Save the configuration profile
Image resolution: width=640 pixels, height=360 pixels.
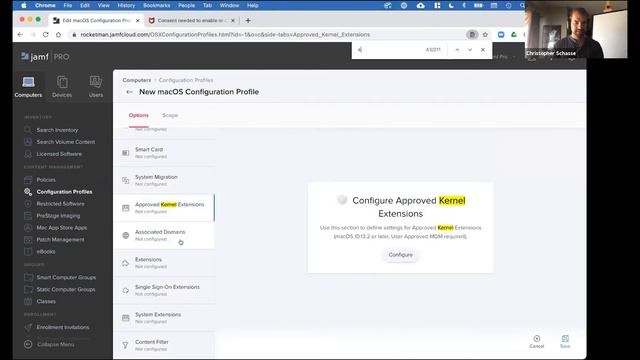click(565, 342)
